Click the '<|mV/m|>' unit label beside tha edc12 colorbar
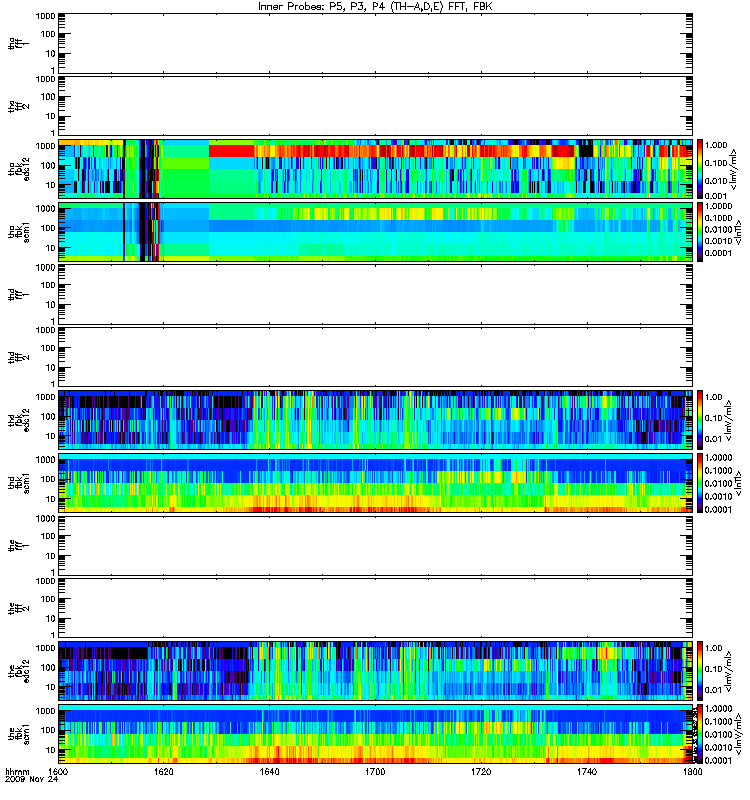 point(733,169)
